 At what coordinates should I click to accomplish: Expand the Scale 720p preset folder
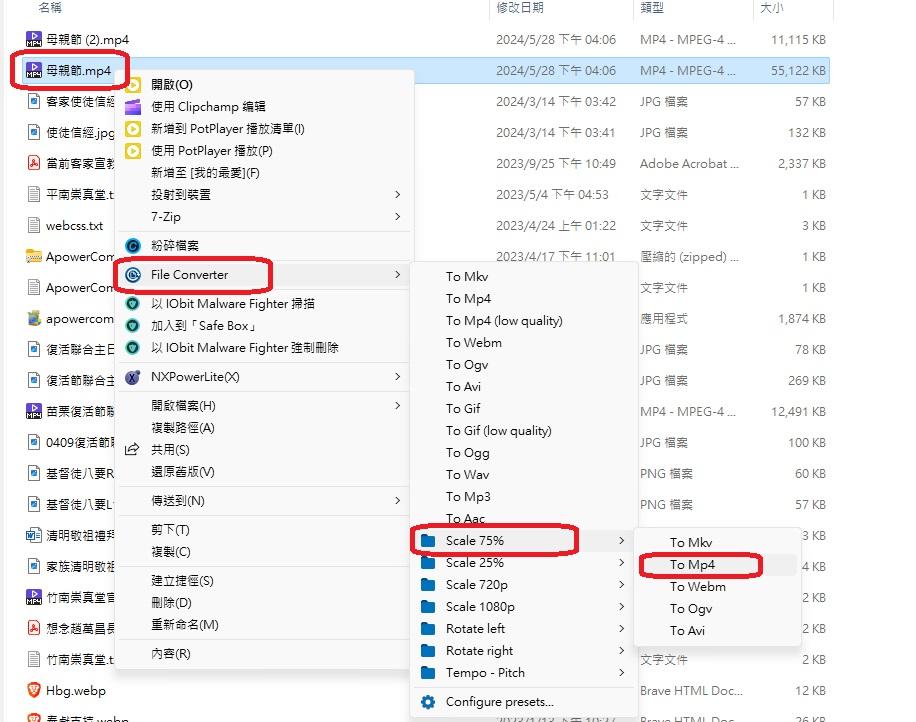pos(476,585)
